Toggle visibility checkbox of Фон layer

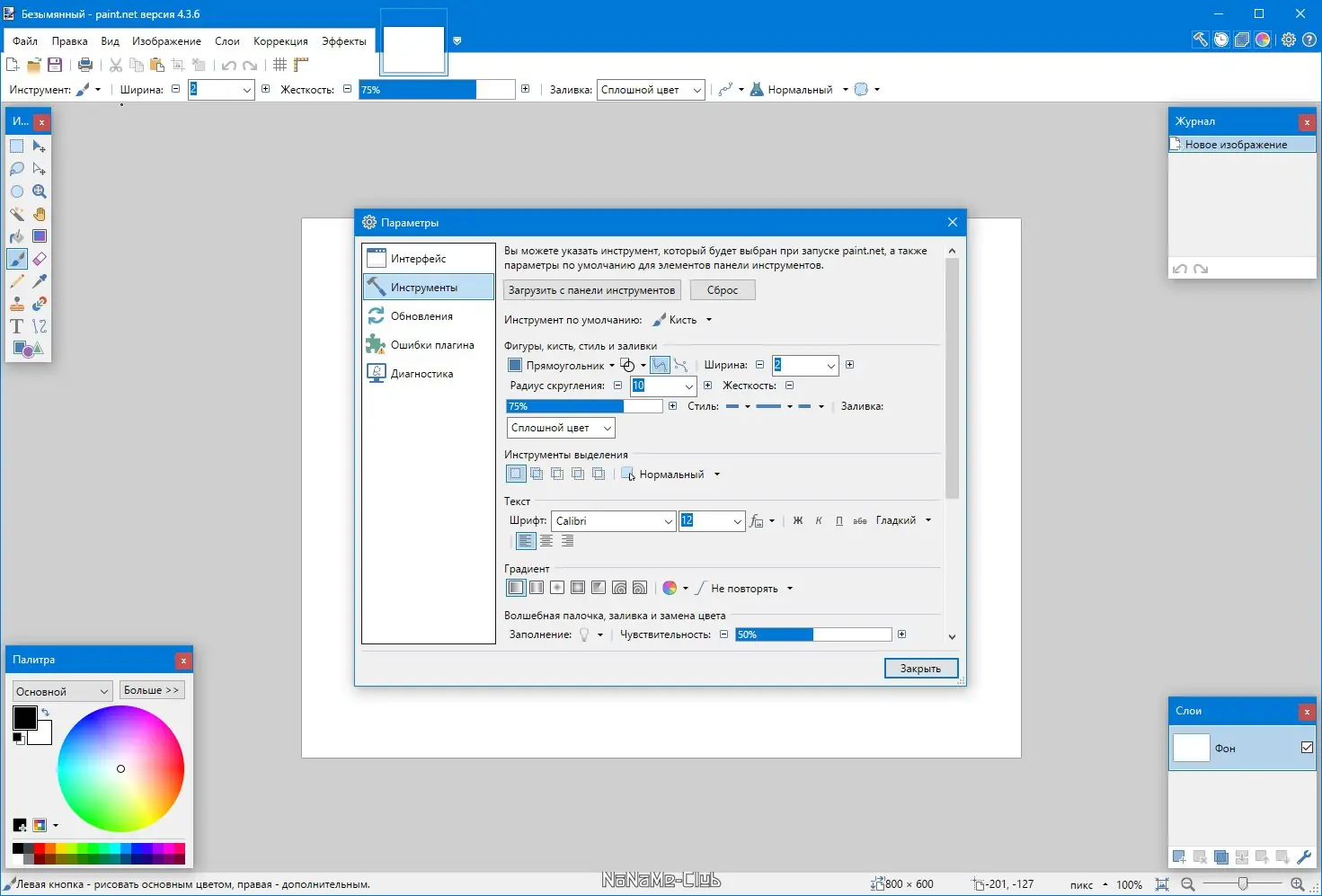tap(1307, 748)
